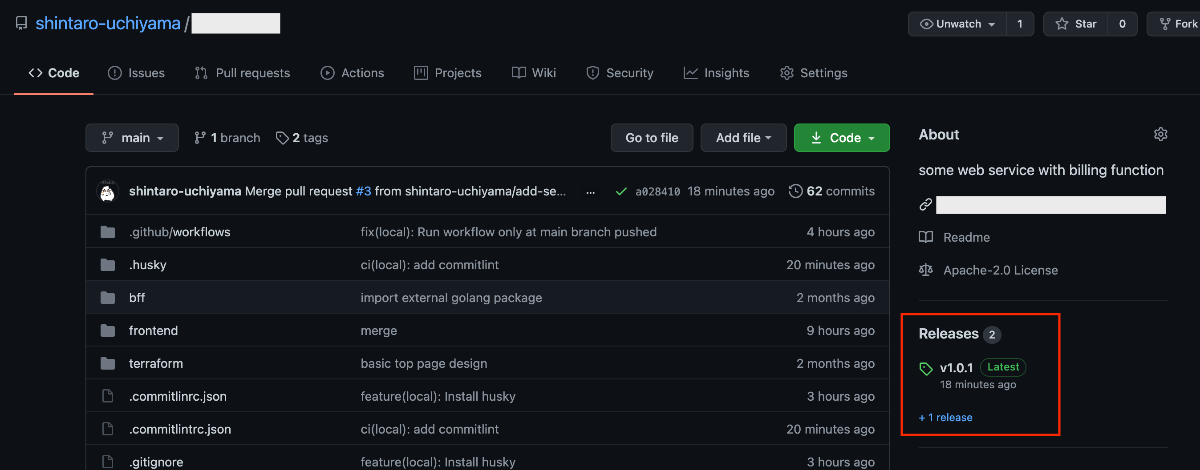Open the Apache-2.0 License link
Image resolution: width=1200 pixels, height=470 pixels.
989,271
